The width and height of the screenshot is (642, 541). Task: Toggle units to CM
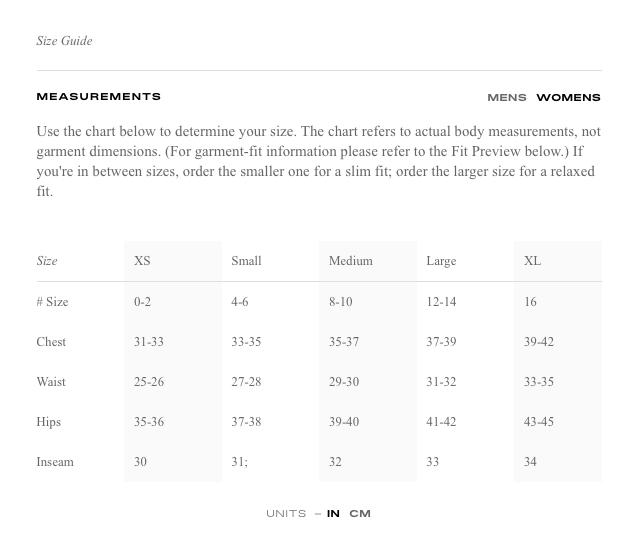(x=360, y=514)
